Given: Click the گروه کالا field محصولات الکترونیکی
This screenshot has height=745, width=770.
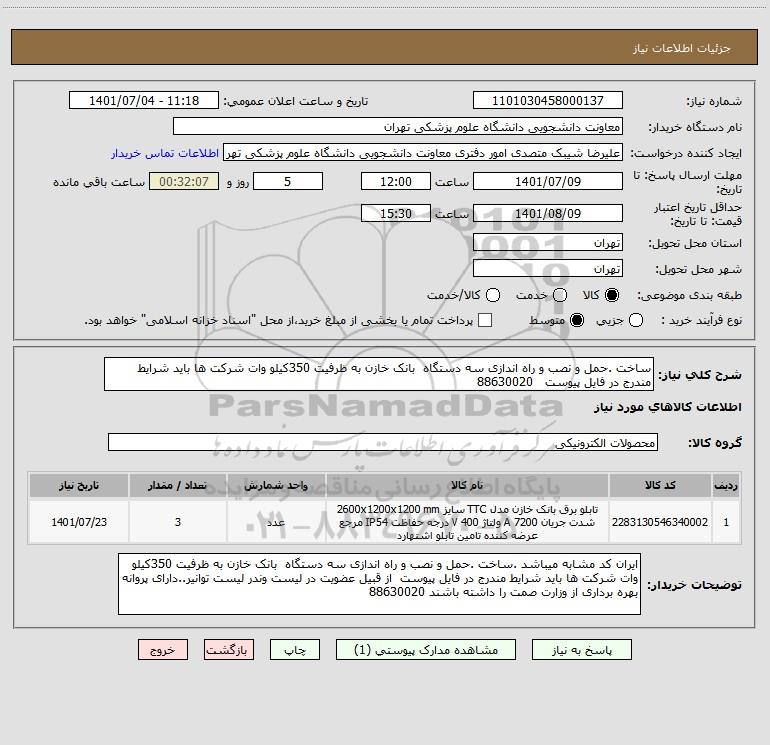Looking at the screenshot, I should (383, 442).
